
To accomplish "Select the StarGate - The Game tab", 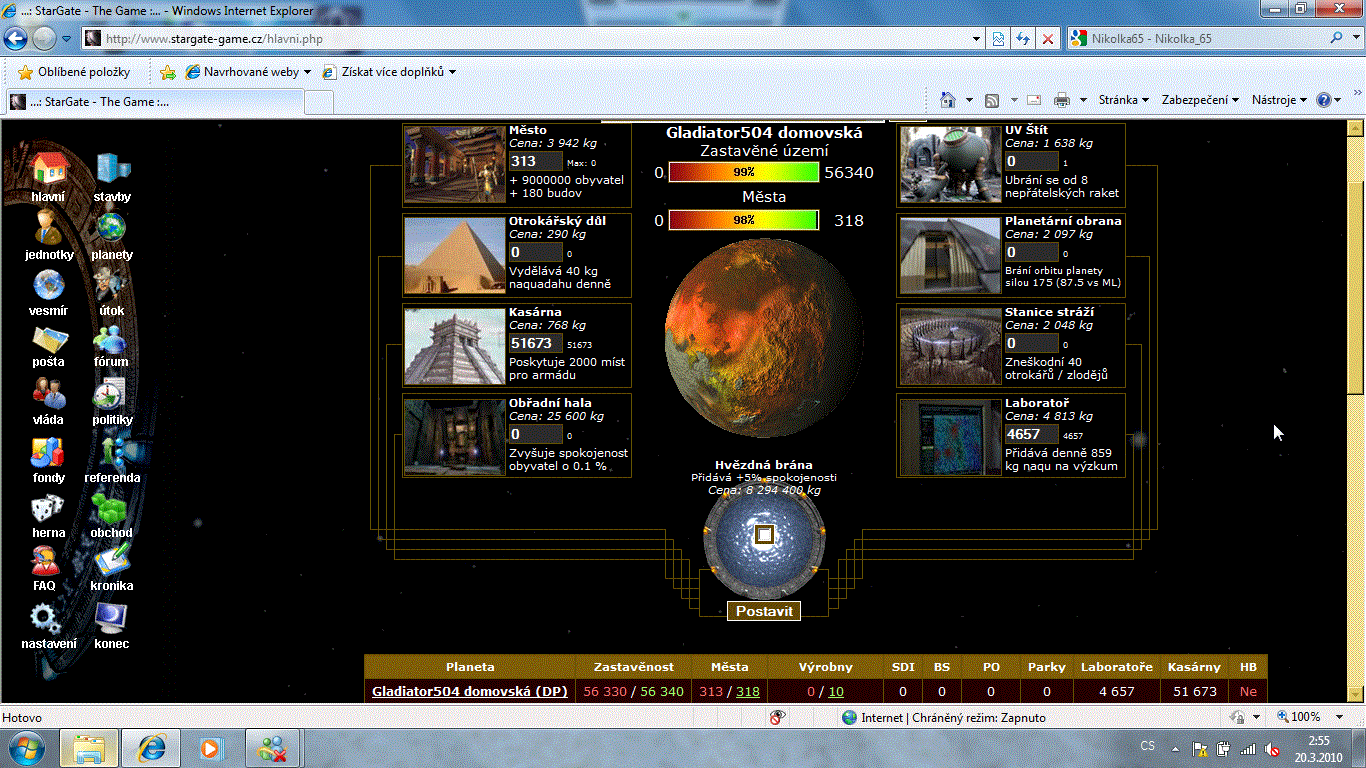I will (x=154, y=101).
